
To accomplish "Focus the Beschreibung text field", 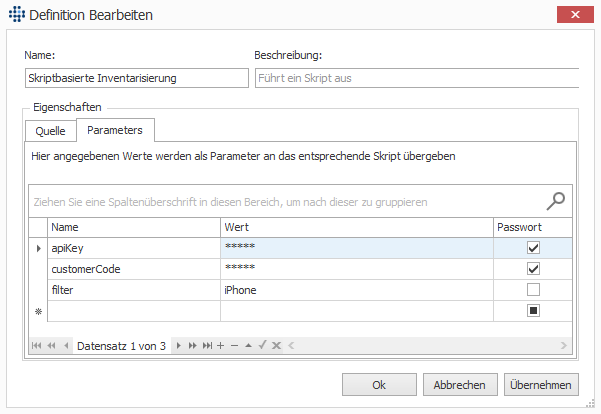I will pos(417,78).
